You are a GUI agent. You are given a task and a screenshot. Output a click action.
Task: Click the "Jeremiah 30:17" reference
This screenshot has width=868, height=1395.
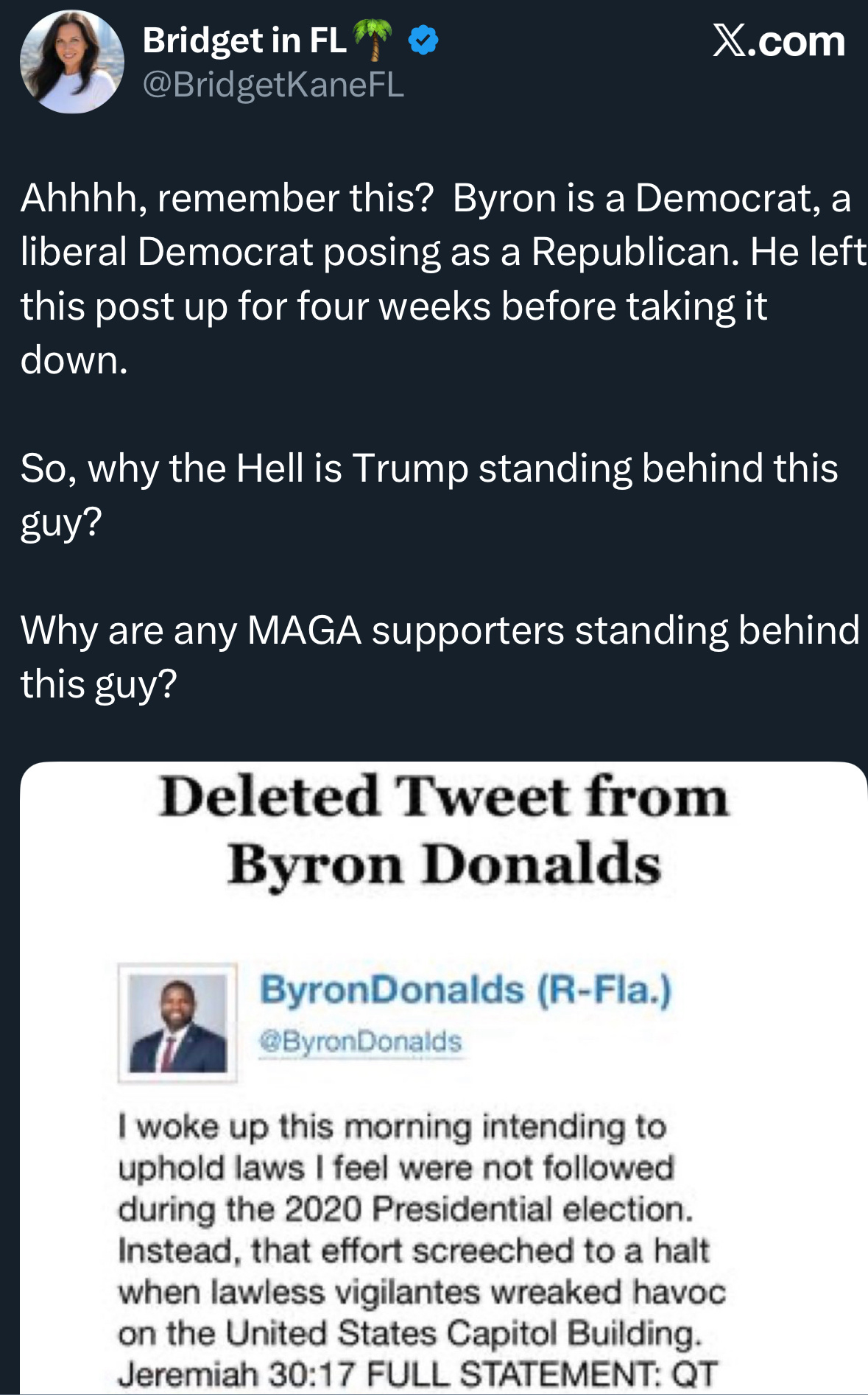236,1374
